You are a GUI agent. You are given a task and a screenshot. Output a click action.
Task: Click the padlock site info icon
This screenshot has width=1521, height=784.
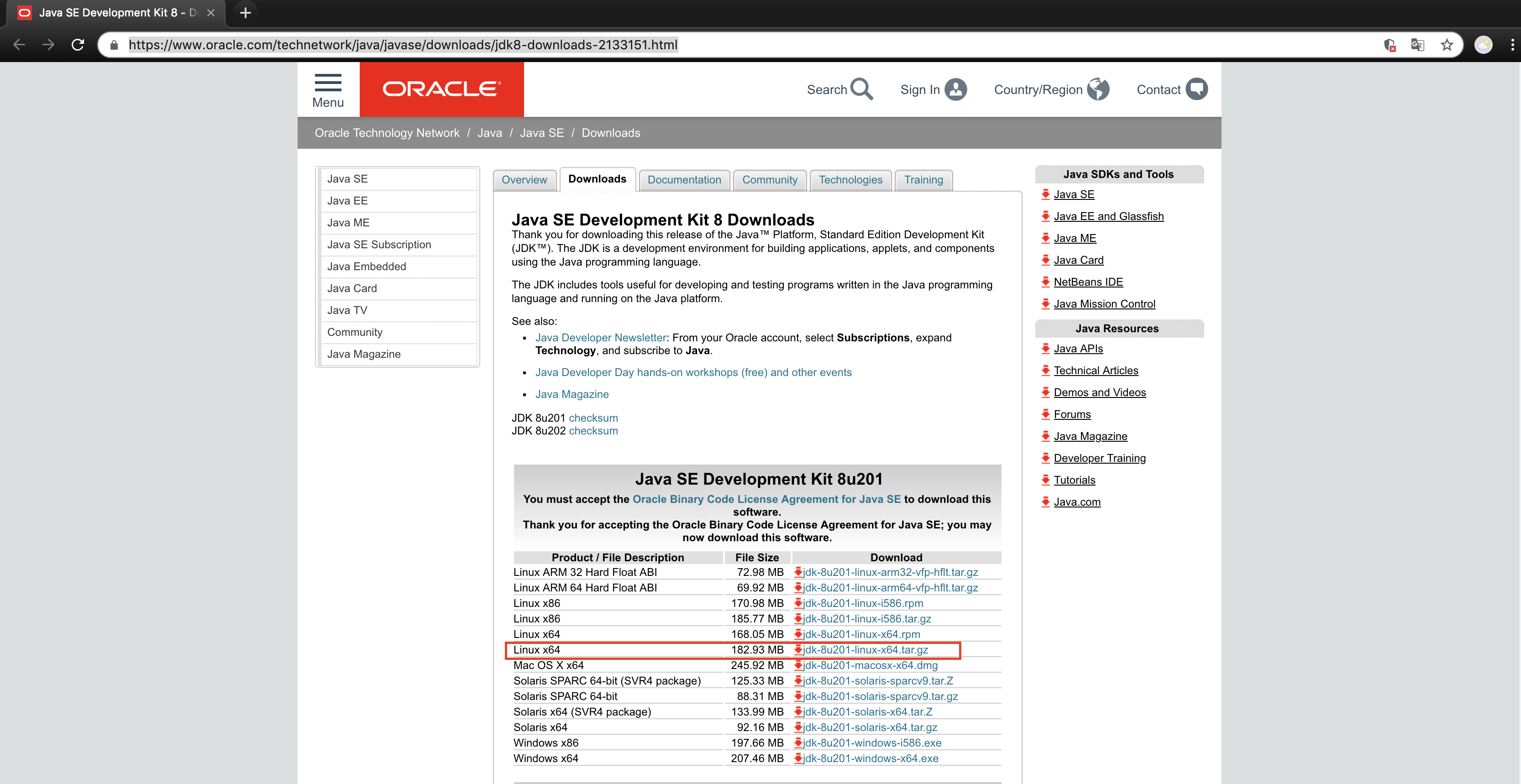pos(115,45)
